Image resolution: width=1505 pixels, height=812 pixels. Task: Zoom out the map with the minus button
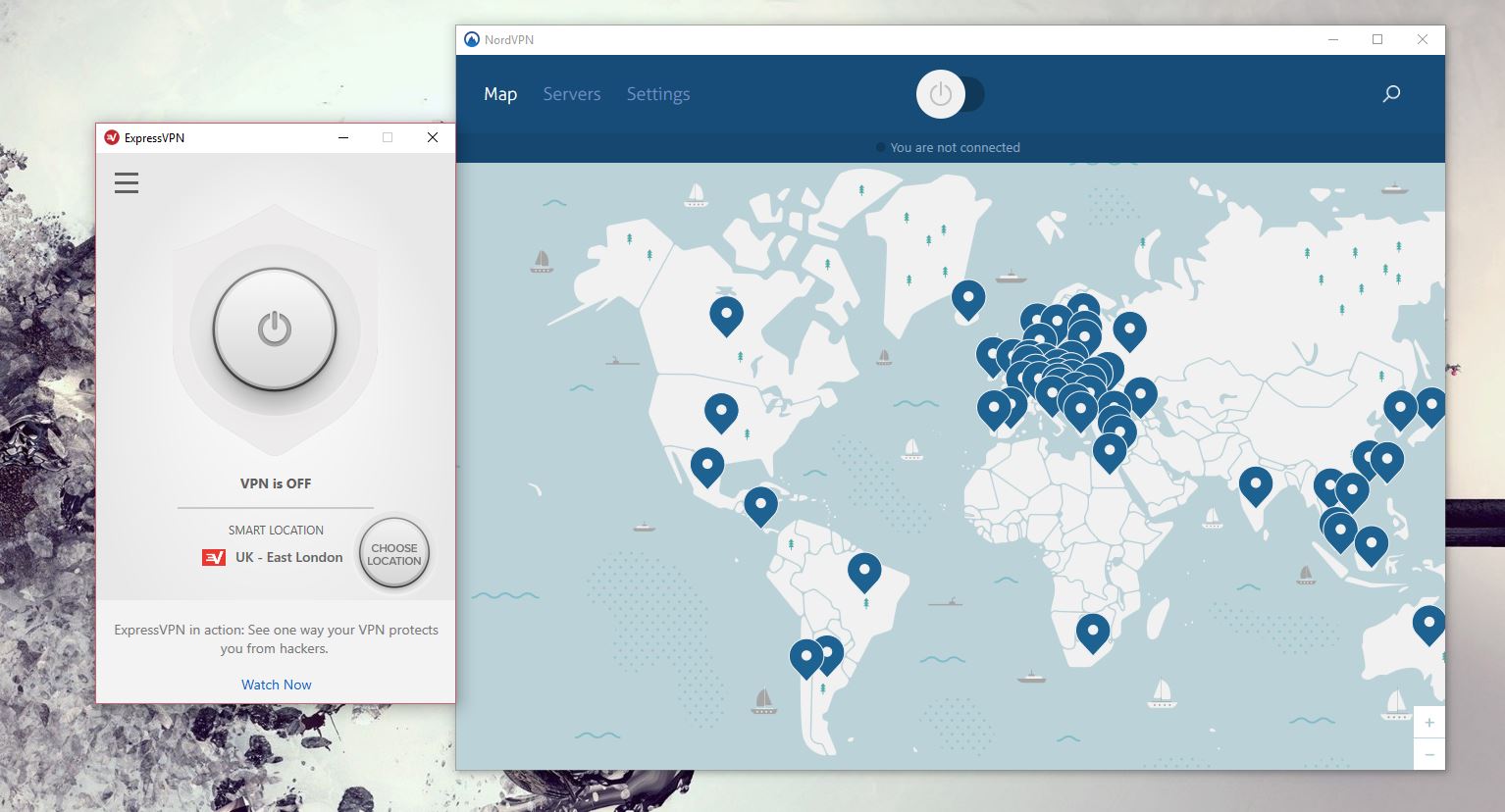1429,754
